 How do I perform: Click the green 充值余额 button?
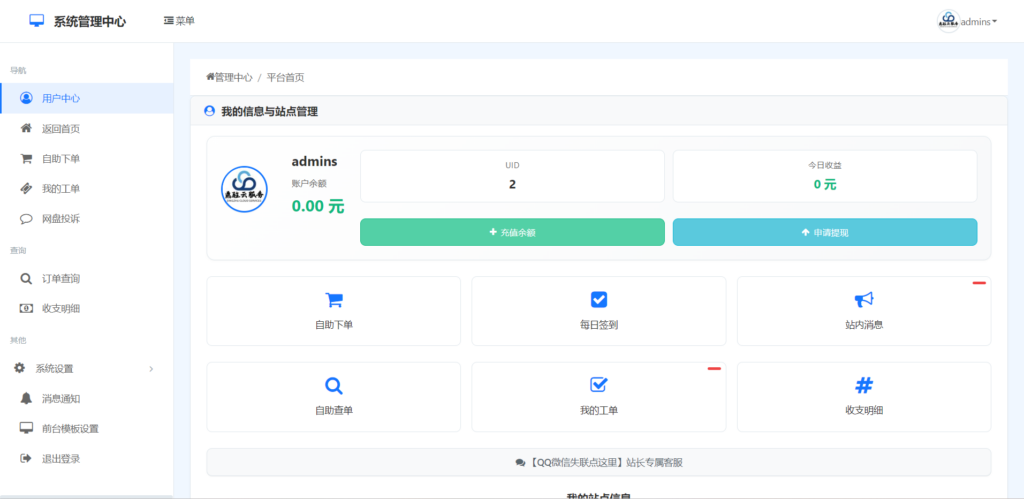(513, 233)
